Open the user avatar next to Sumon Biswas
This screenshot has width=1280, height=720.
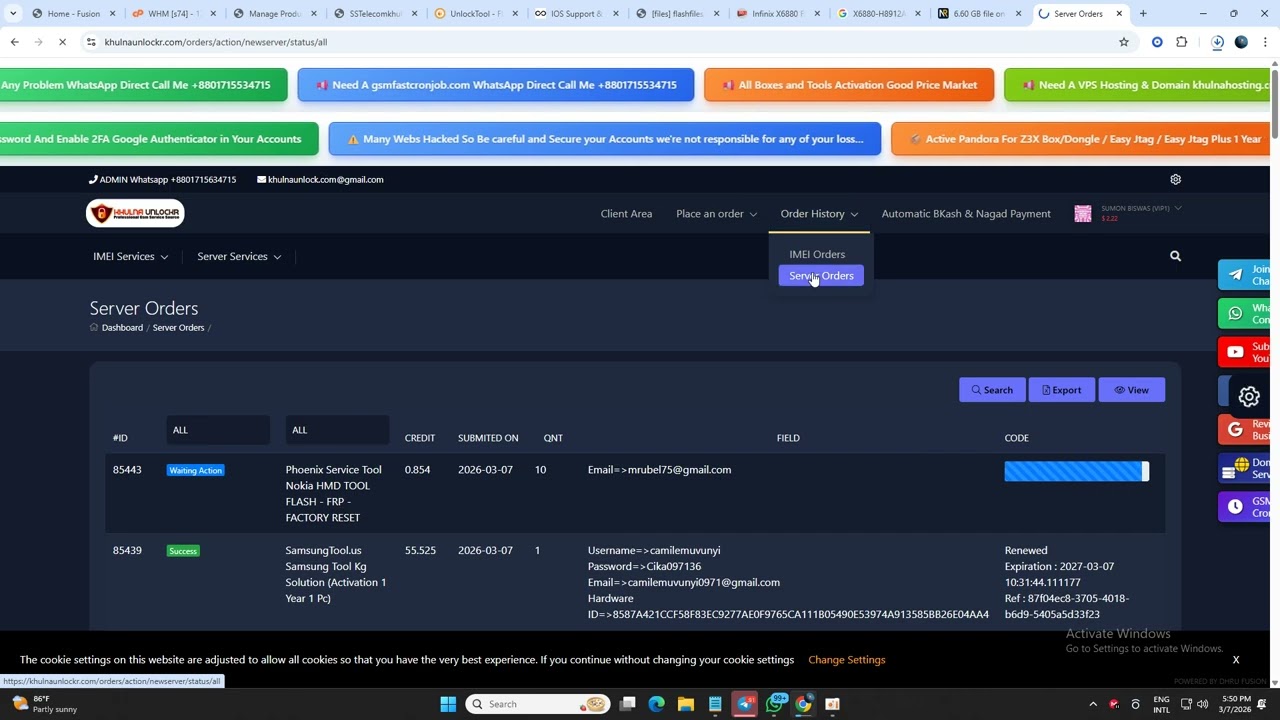coord(1082,214)
